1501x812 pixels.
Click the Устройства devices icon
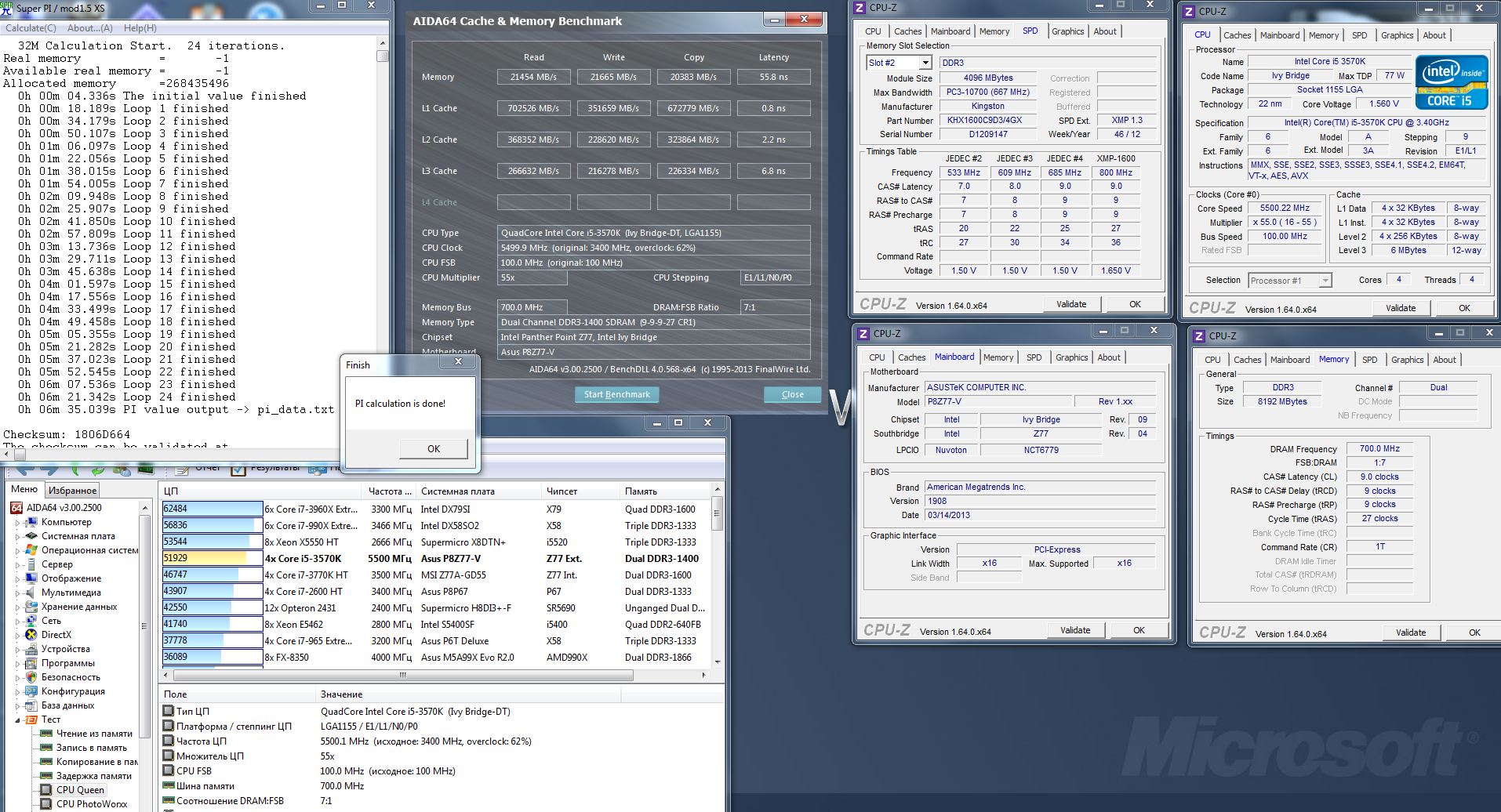[x=31, y=649]
